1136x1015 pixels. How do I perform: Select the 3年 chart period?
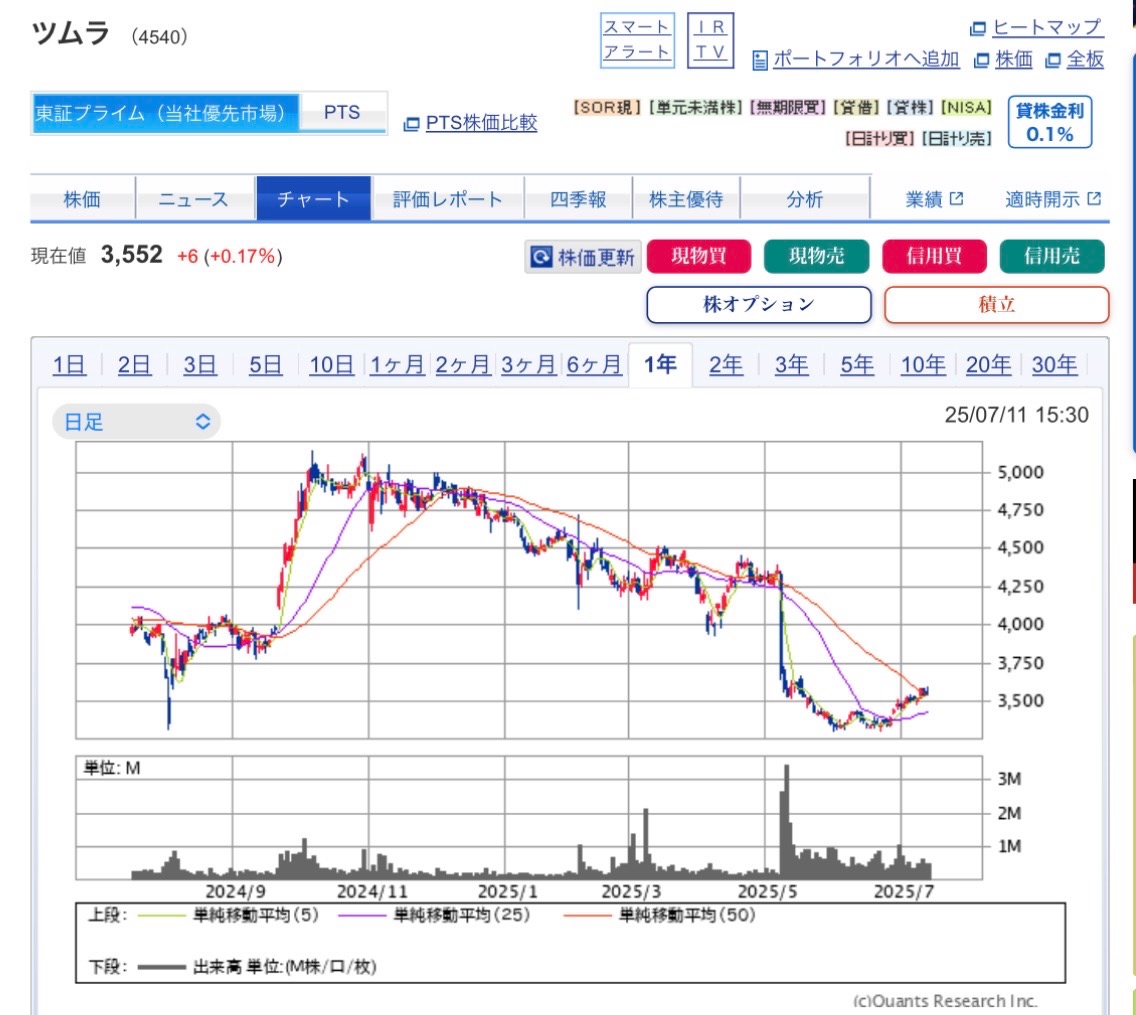click(x=792, y=364)
